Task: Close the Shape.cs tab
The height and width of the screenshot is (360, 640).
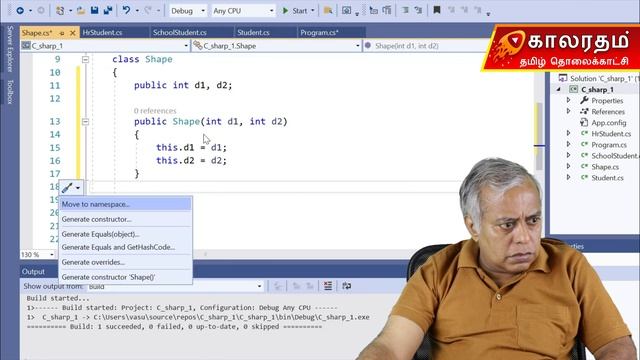Action: click(x=73, y=33)
